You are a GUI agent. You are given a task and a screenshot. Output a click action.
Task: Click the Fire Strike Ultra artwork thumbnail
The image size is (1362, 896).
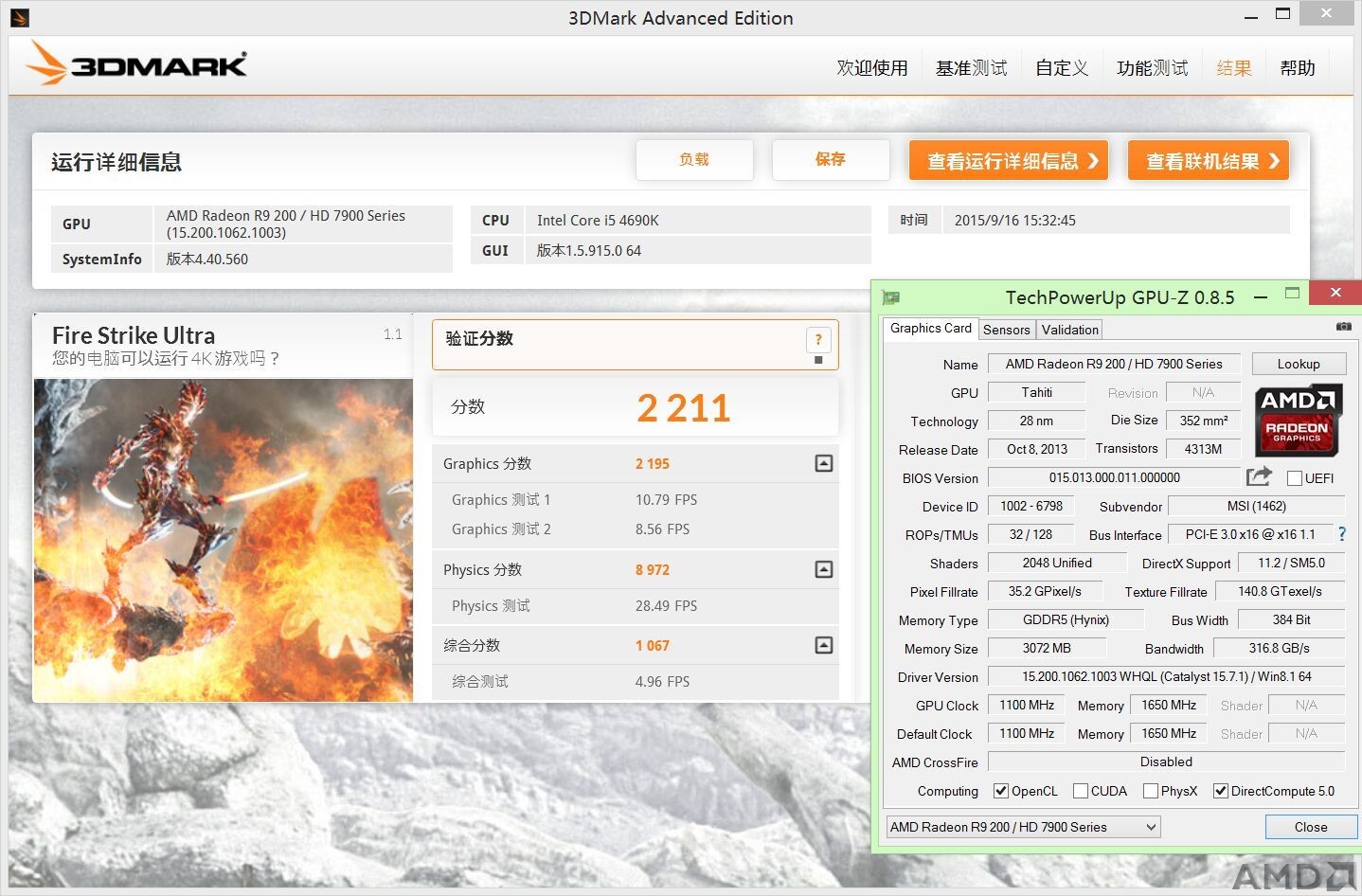click(224, 540)
